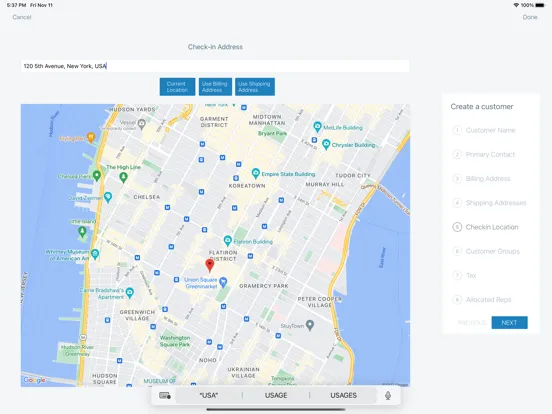
Task: Tap the TUDOR CITY map label
Action: pyautogui.click(x=353, y=175)
